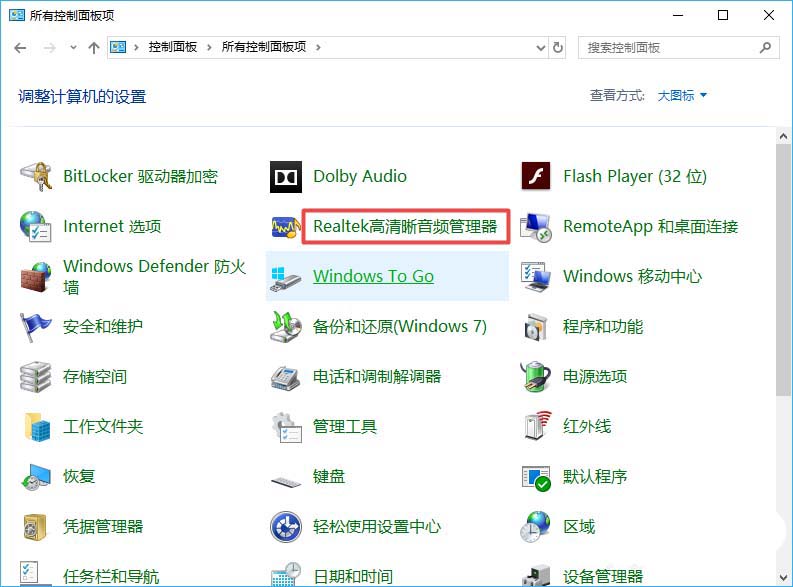Click the Internet 选项 globe icon
This screenshot has width=793, height=587.
35,227
